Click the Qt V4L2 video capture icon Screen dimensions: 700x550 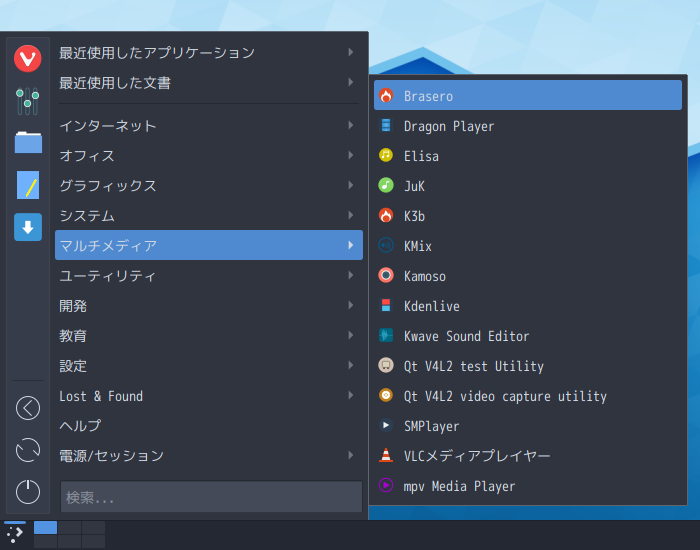386,395
